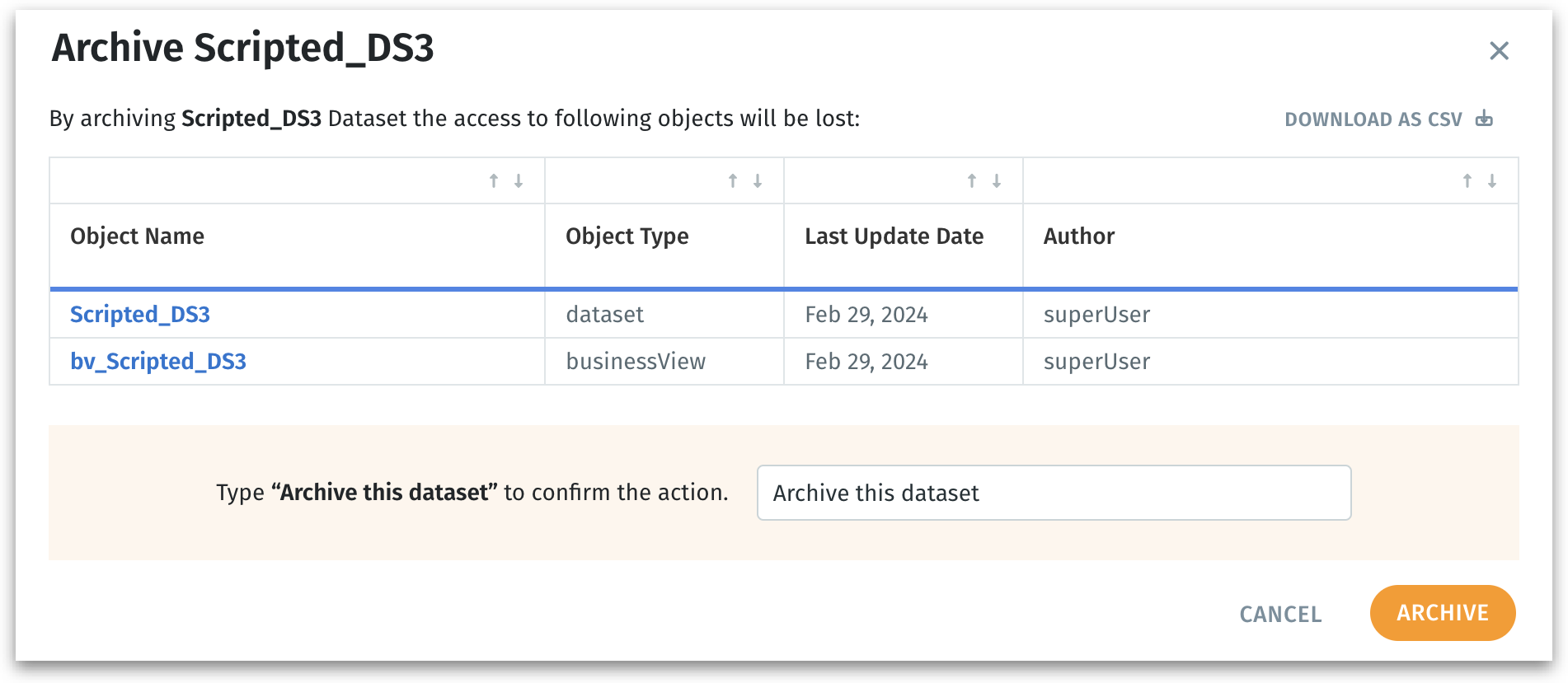Click the Object Type column header
This screenshot has height=683, width=1568.
tap(627, 236)
